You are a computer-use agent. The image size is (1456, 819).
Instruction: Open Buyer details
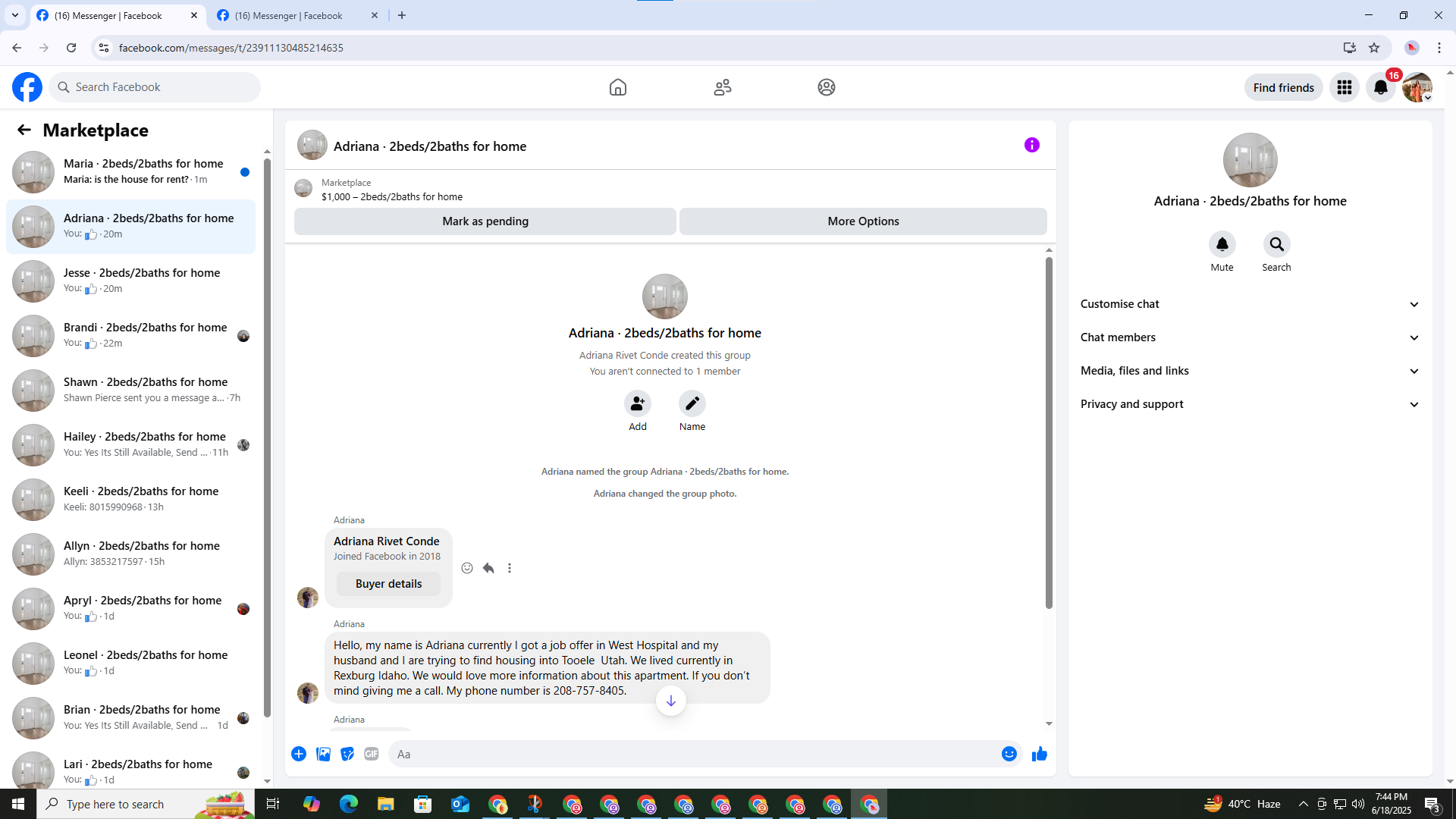(x=388, y=584)
